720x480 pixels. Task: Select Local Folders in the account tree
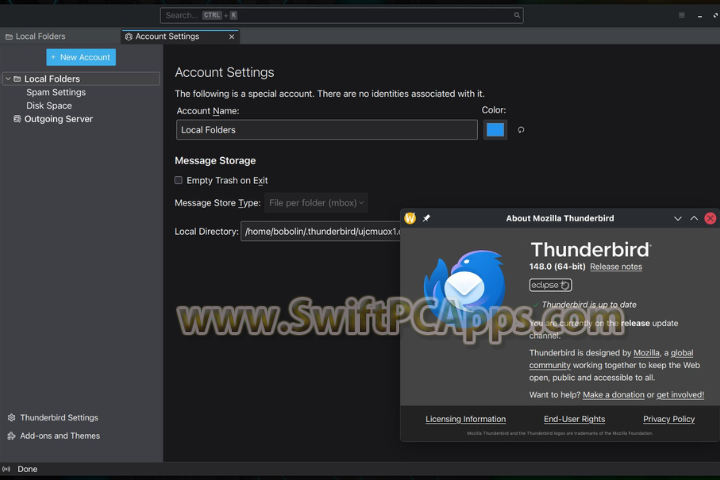81,79
